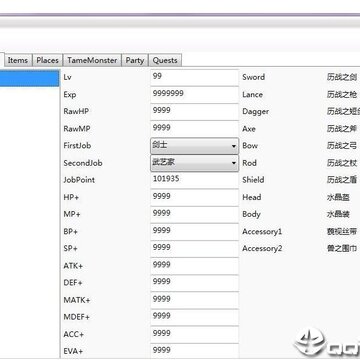Open the Quests tab
Image resolution: width=360 pixels, height=360 pixels.
tap(165, 60)
